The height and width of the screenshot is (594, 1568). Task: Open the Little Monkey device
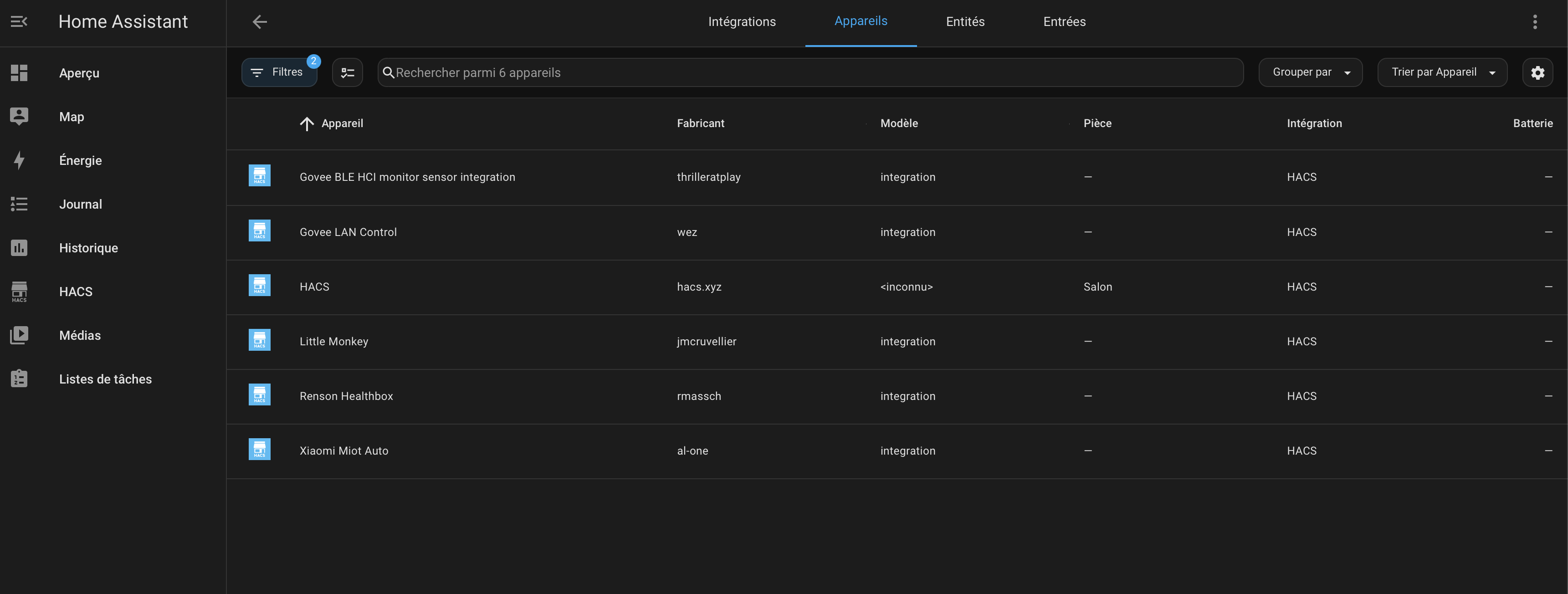(x=333, y=342)
